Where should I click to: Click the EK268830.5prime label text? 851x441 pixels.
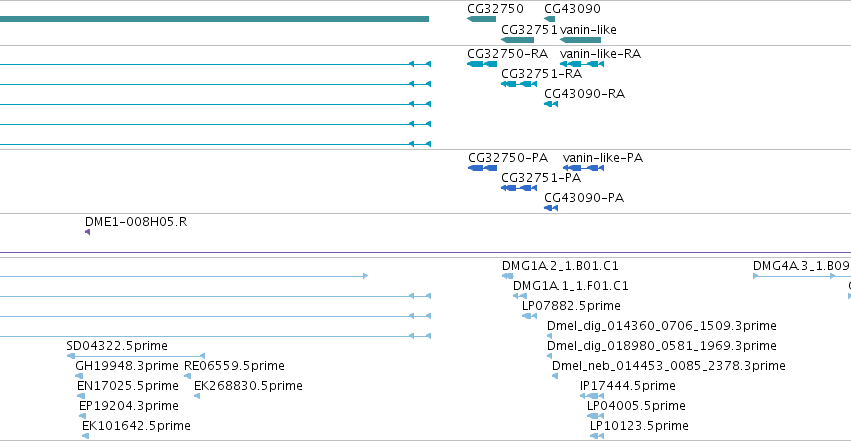(248, 386)
